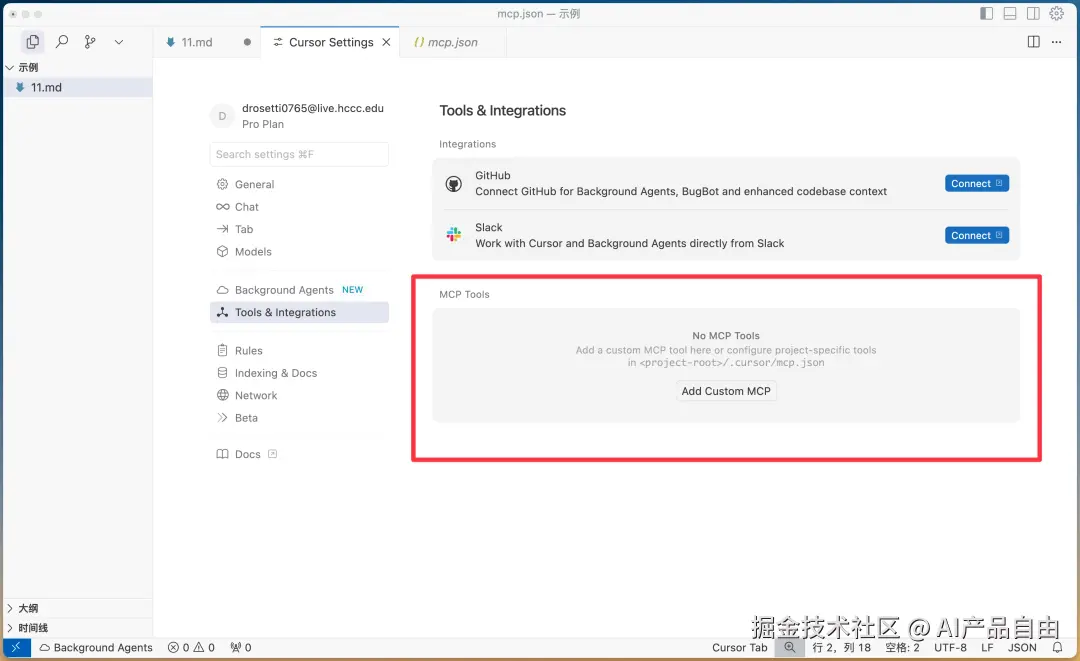Click LF line ending indicator
The width and height of the screenshot is (1080, 661).
click(987, 647)
